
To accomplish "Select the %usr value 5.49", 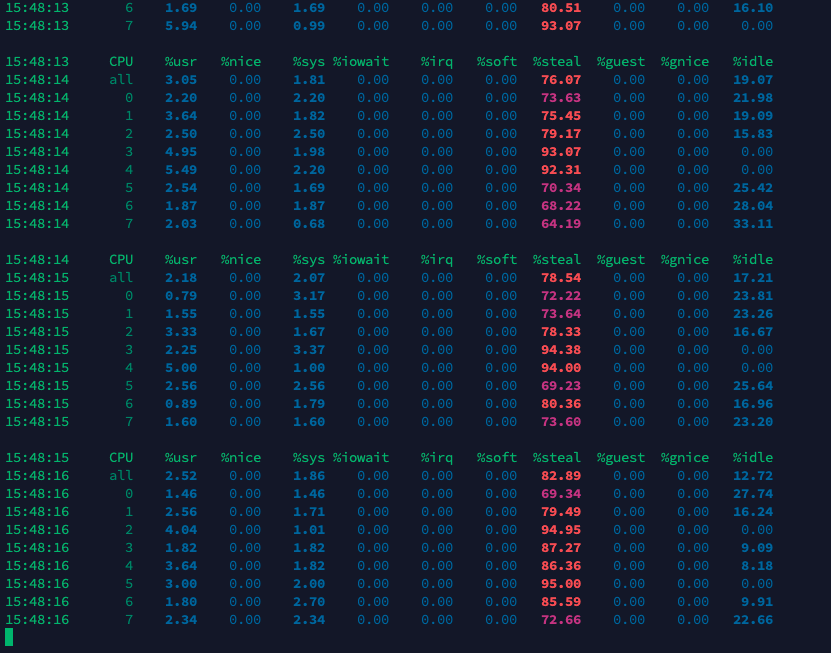I will tap(181, 170).
